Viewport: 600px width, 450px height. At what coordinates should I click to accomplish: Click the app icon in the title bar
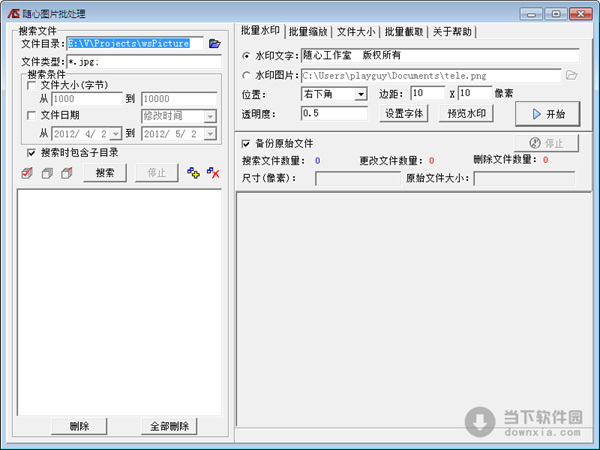coord(12,11)
